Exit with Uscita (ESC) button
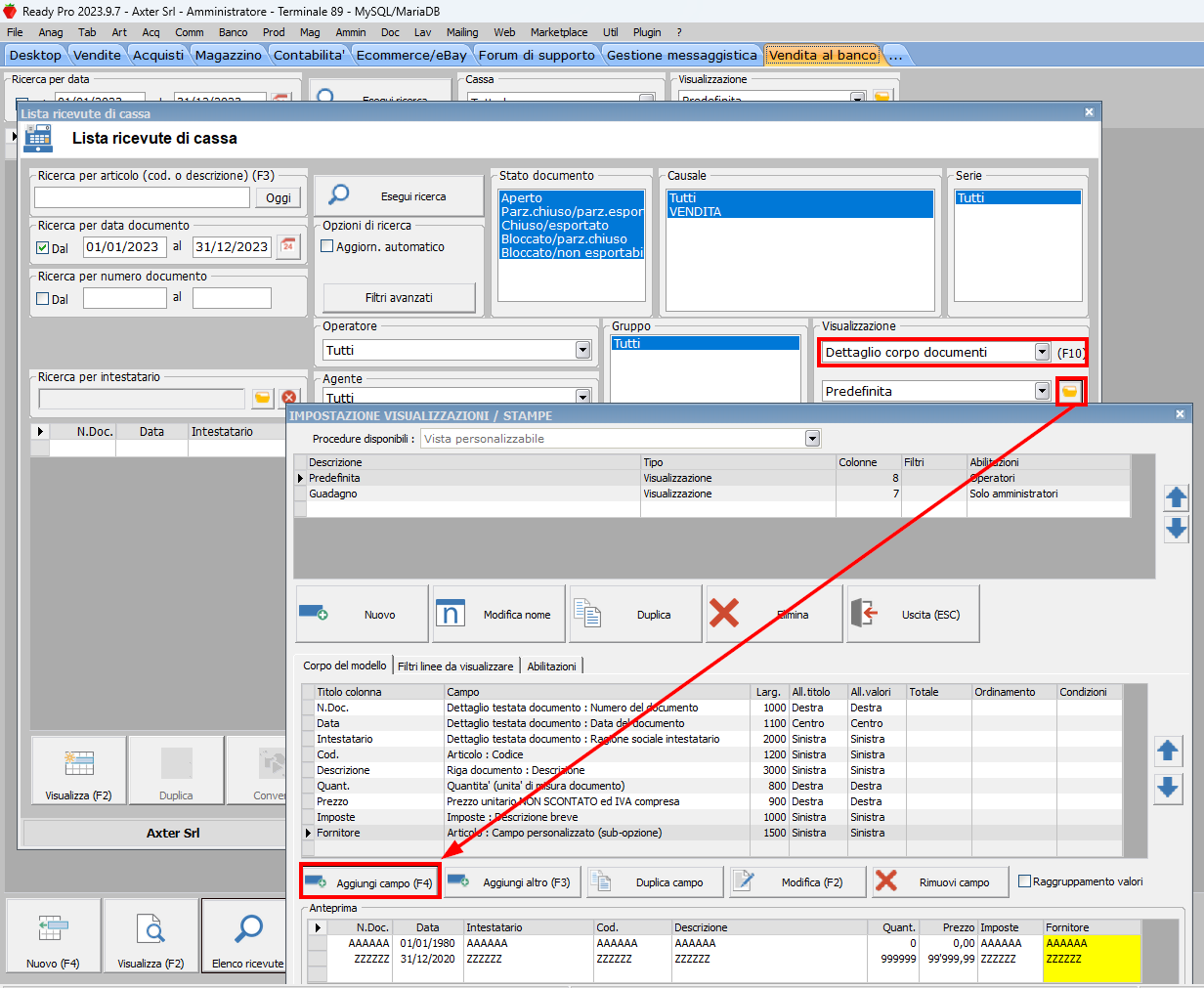 click(x=913, y=614)
